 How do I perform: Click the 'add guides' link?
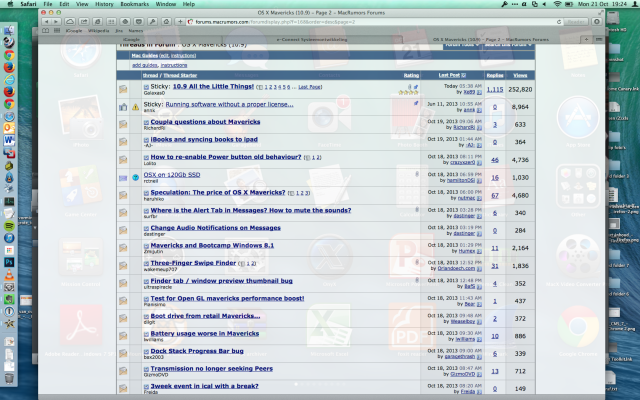click(144, 65)
